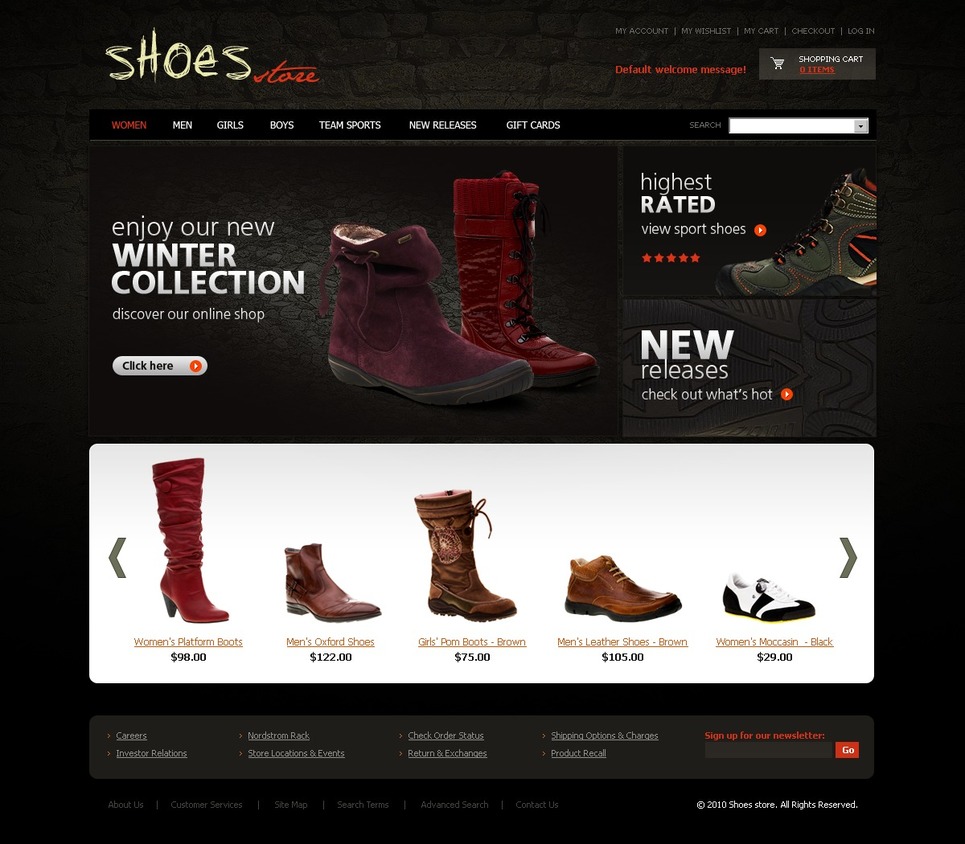Open the 0 items cart link
The width and height of the screenshot is (965, 844).
[x=817, y=70]
